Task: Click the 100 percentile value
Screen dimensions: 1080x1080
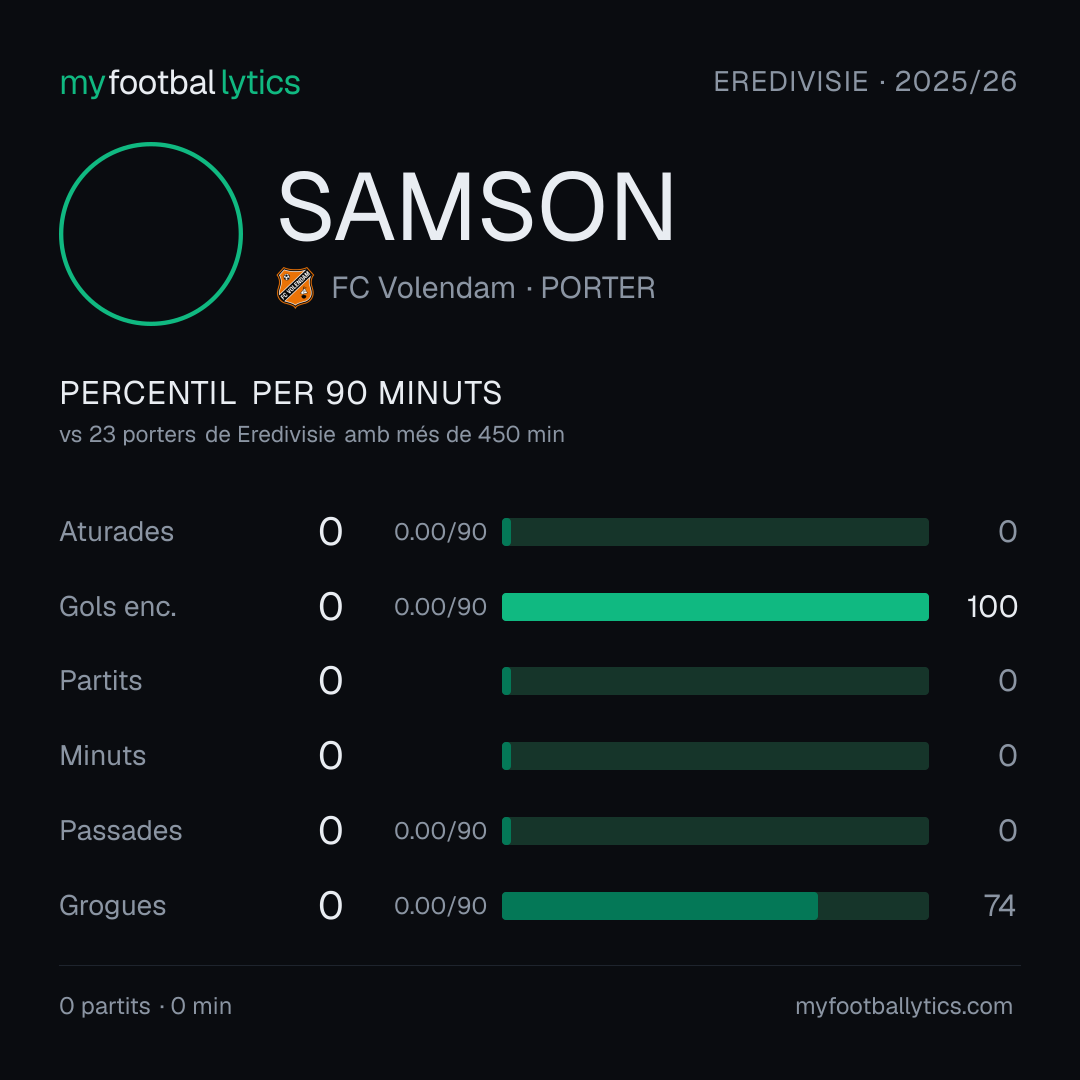Action: click(x=992, y=607)
